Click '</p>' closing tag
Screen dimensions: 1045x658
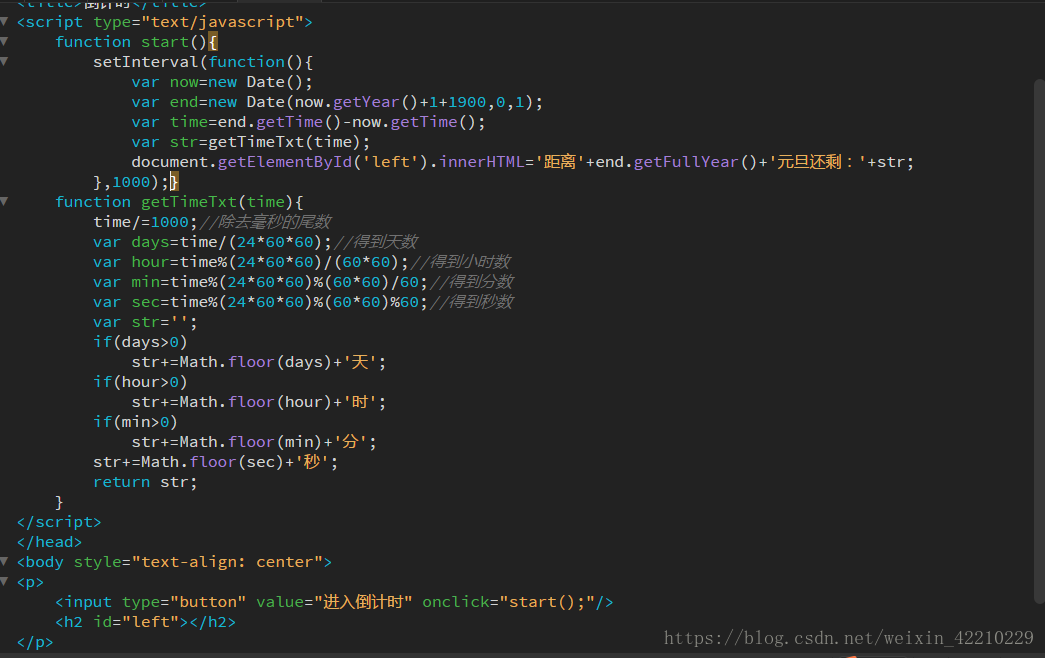[x=35, y=642]
